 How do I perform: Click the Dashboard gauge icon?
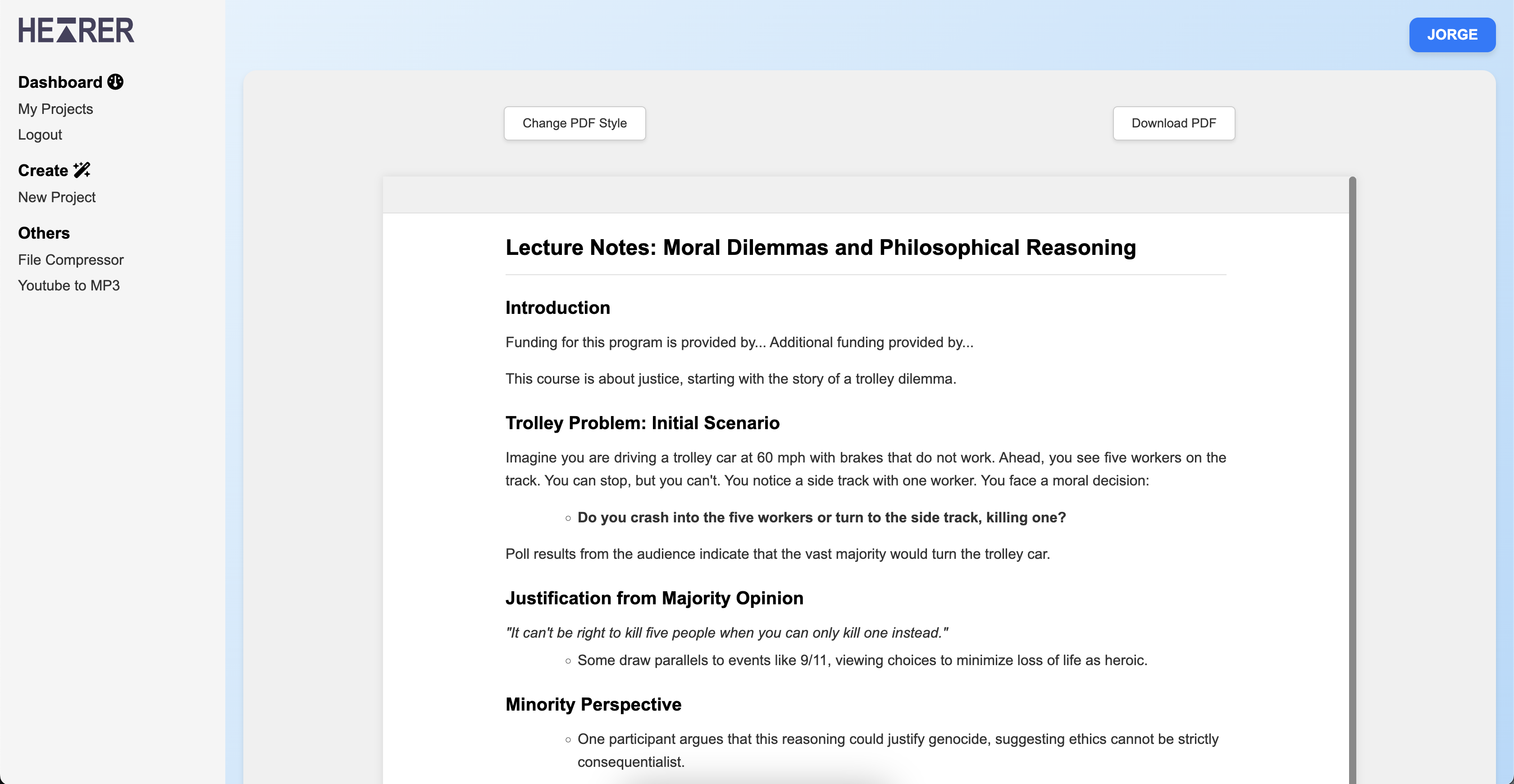pos(115,82)
